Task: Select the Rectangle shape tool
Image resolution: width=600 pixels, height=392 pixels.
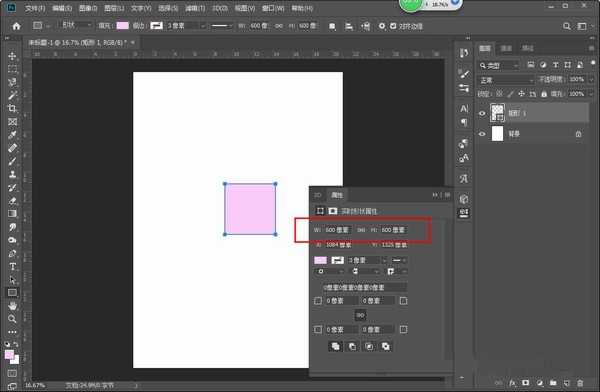Action: 12,293
